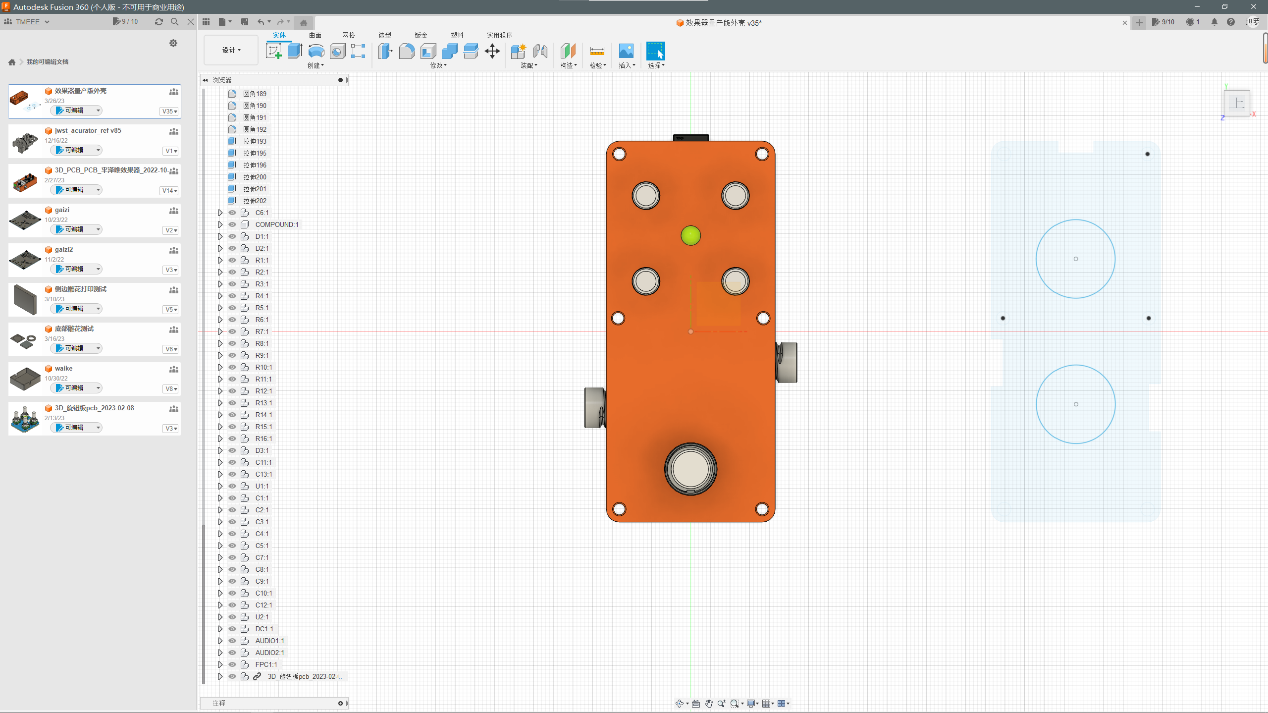Hide the COMPOUND:1 component
This screenshot has height=713, width=1268.
232,225
